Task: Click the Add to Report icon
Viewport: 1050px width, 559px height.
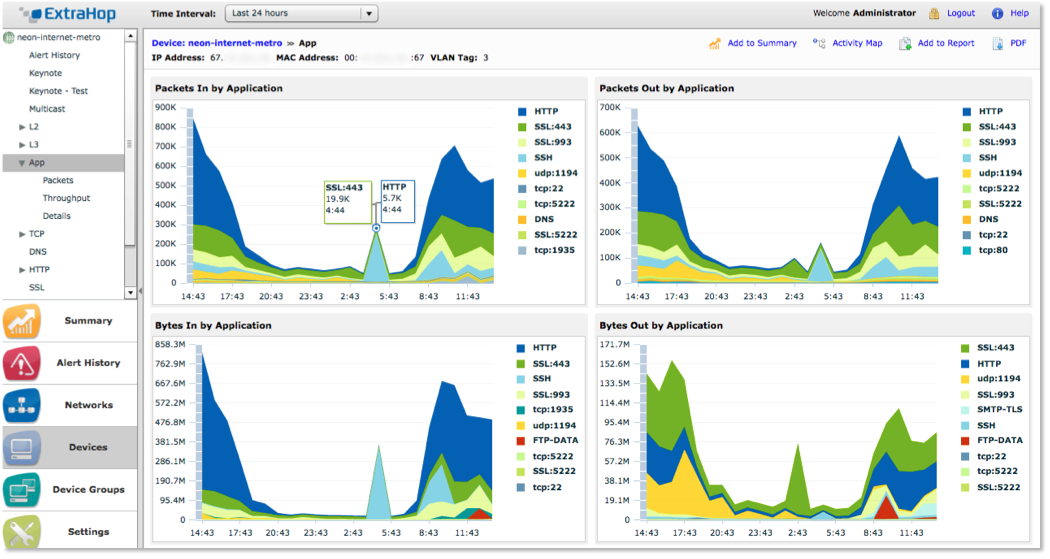Action: (x=905, y=44)
